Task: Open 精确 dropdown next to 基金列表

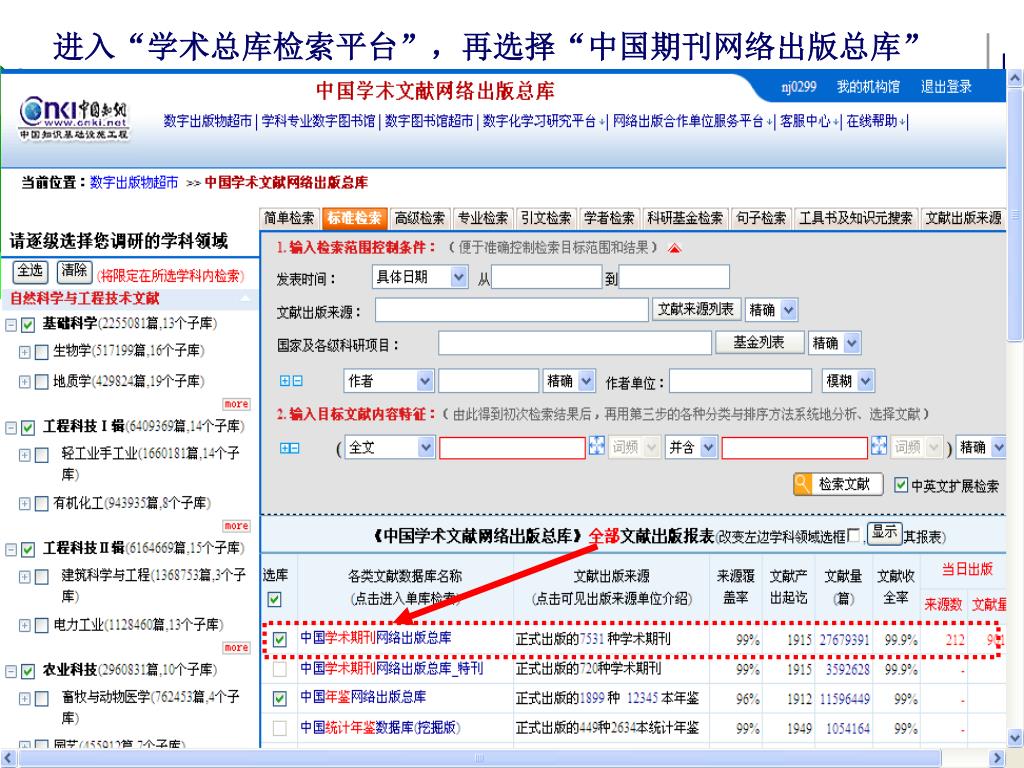Action: point(835,343)
